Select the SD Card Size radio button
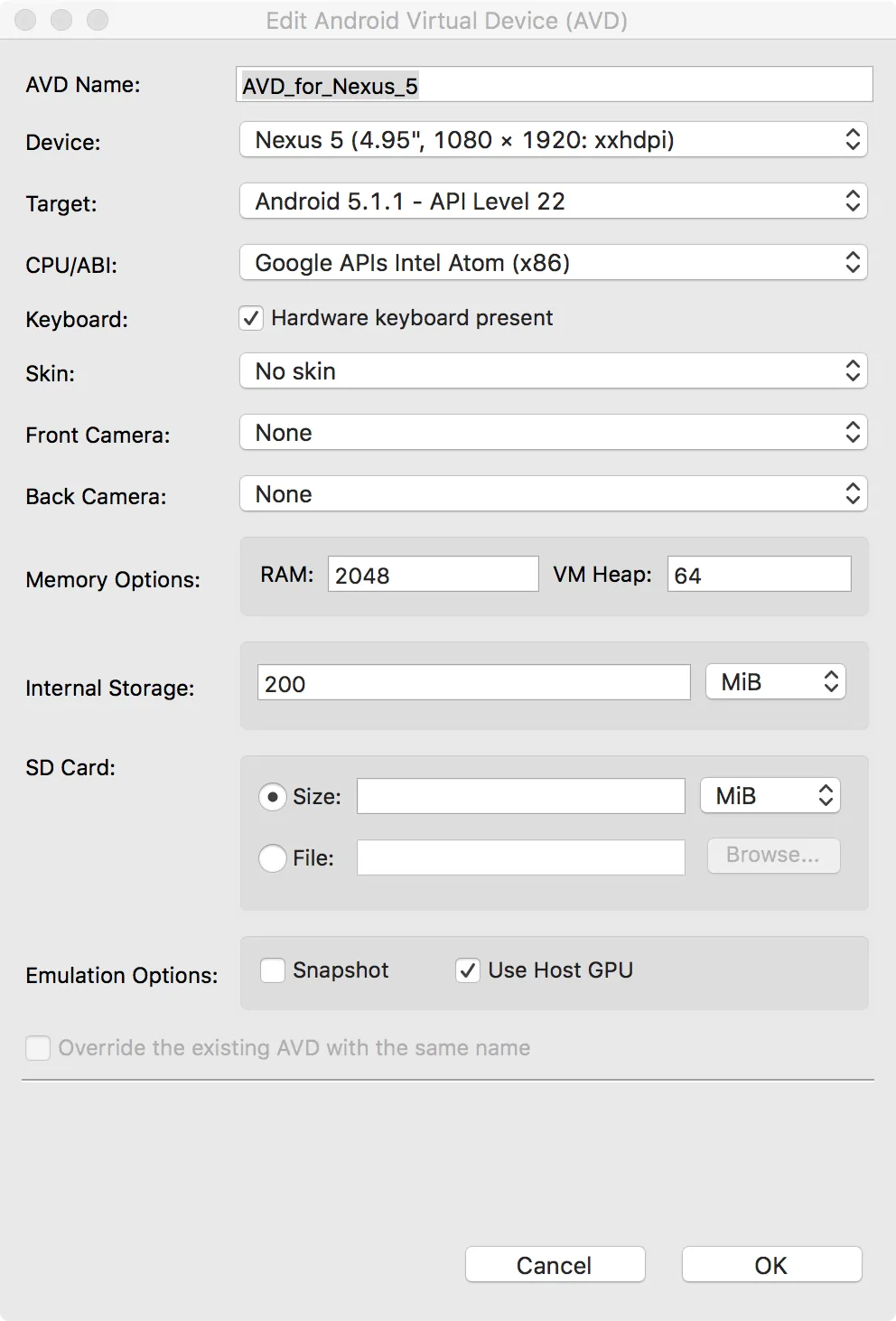This screenshot has height=1321, width=896. click(x=273, y=797)
